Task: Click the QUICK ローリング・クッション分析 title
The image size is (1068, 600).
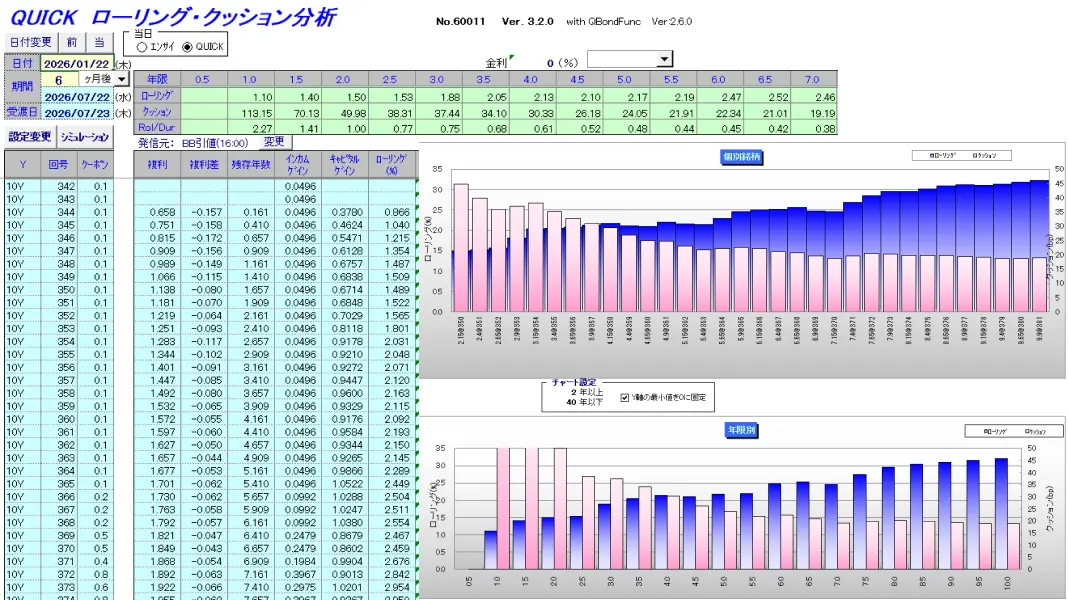Action: coord(173,17)
